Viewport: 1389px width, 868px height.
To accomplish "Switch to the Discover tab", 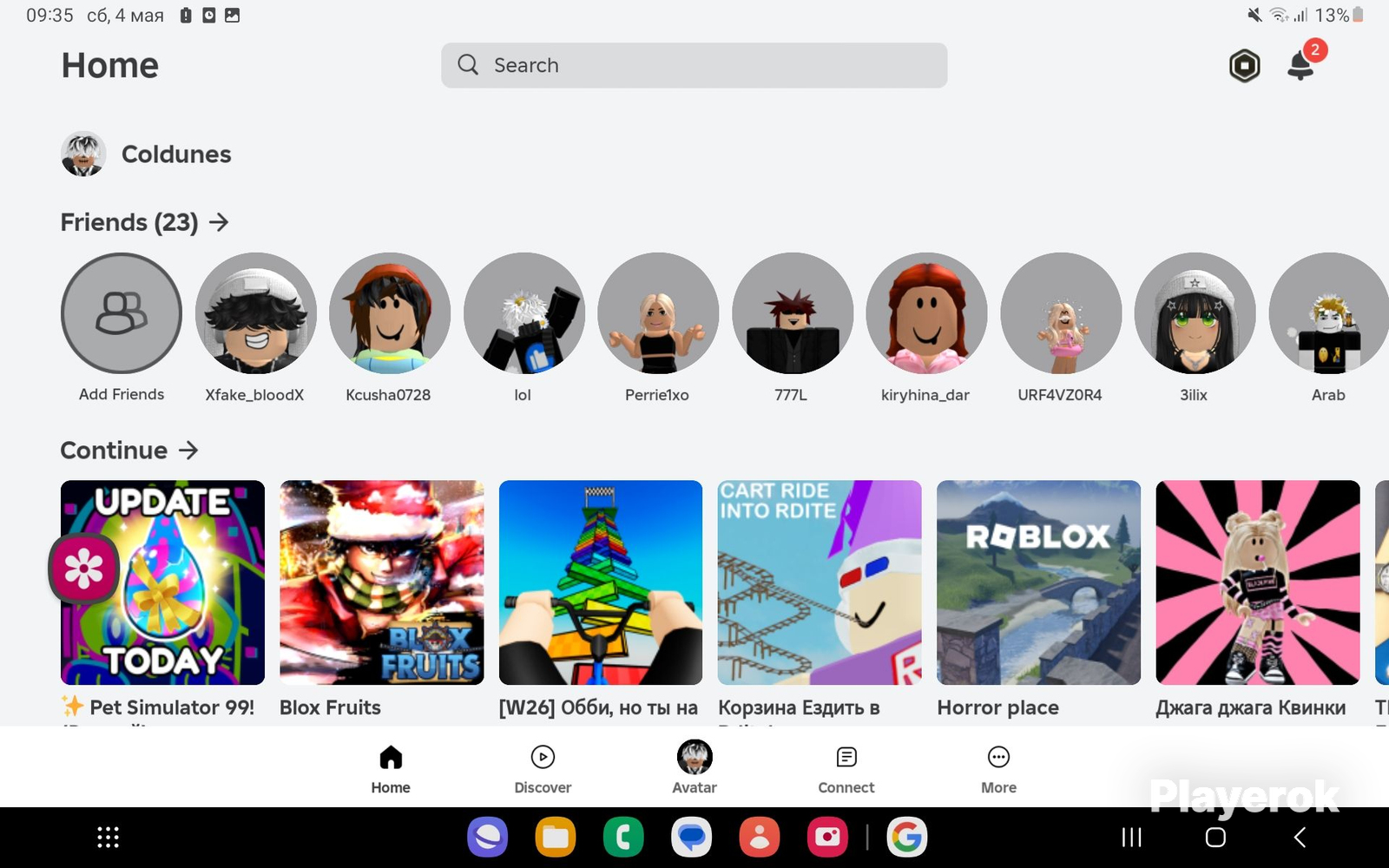I will tap(543, 768).
